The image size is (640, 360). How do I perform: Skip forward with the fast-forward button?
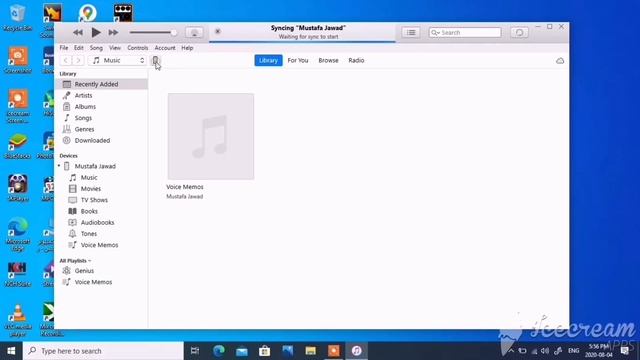(x=113, y=32)
